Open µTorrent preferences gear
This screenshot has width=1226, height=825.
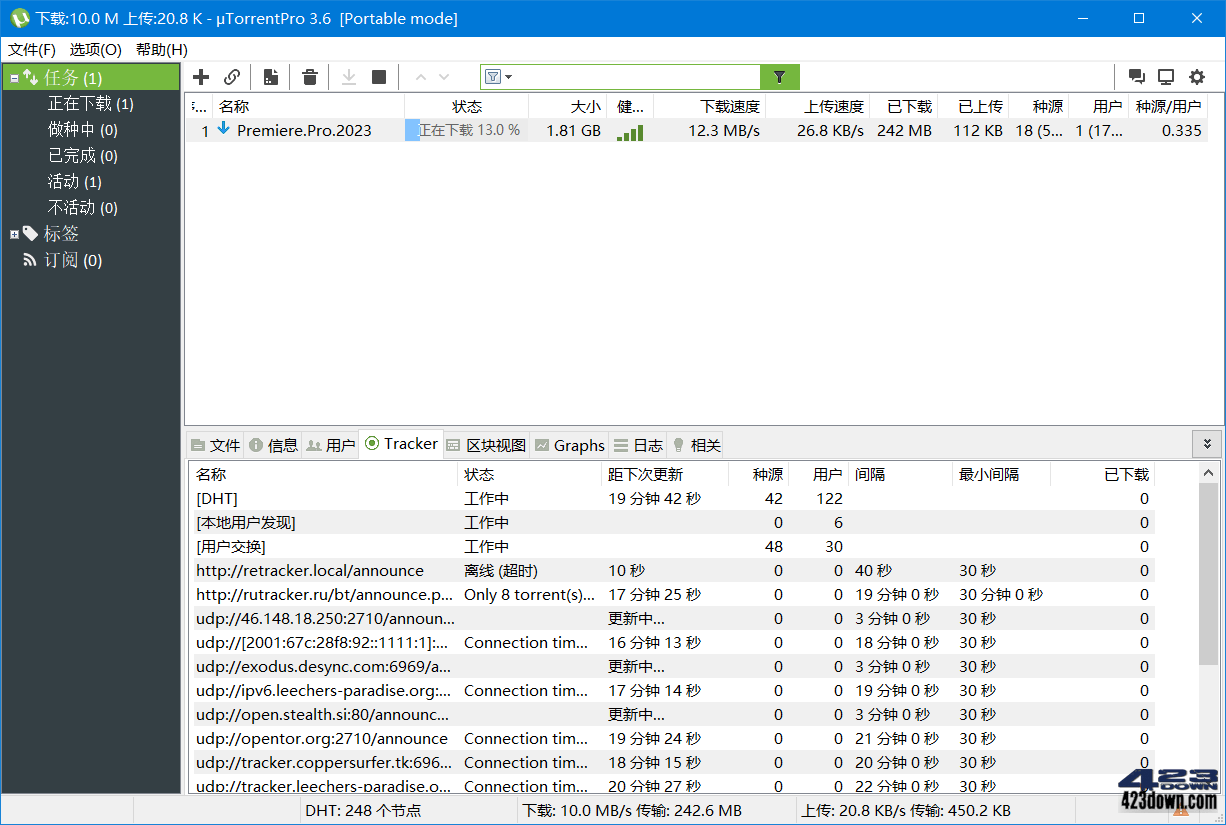(x=1197, y=76)
